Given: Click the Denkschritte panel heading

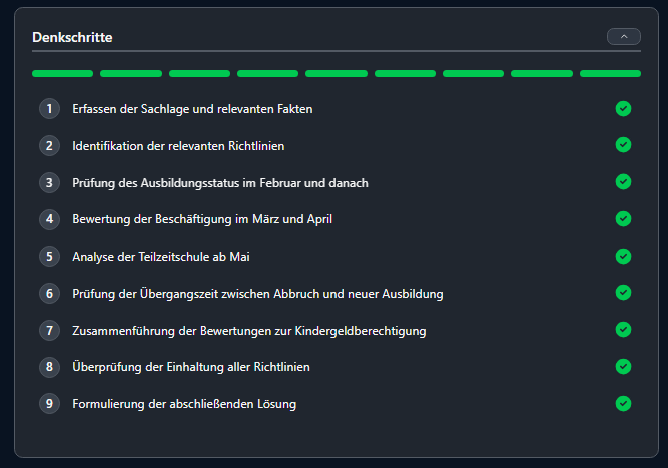Looking at the screenshot, I should [x=72, y=37].
